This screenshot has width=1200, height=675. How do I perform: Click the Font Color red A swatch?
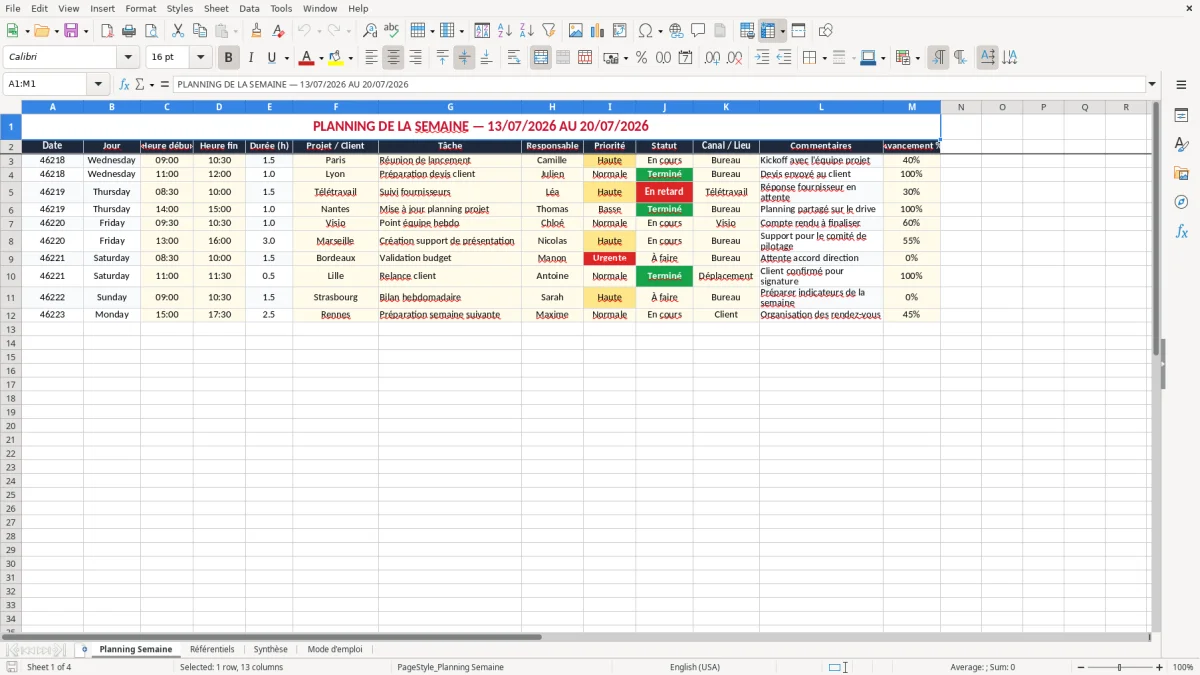306,58
